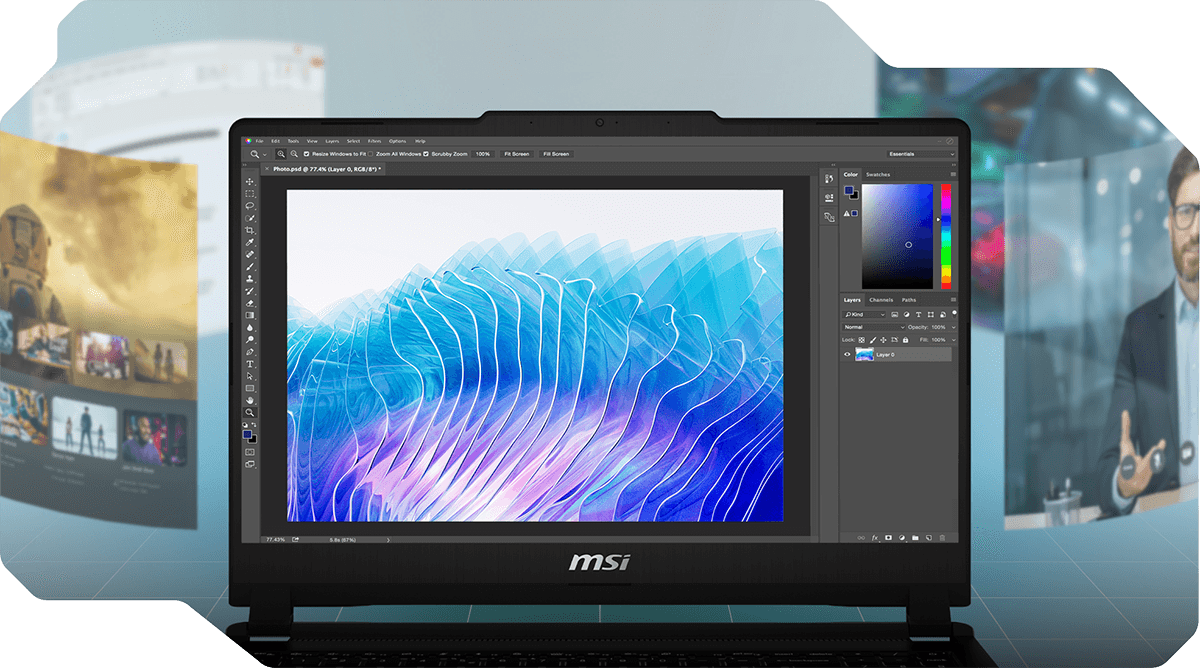Open the Layers menu in menu bar
The height and width of the screenshot is (668, 1200).
coord(332,141)
